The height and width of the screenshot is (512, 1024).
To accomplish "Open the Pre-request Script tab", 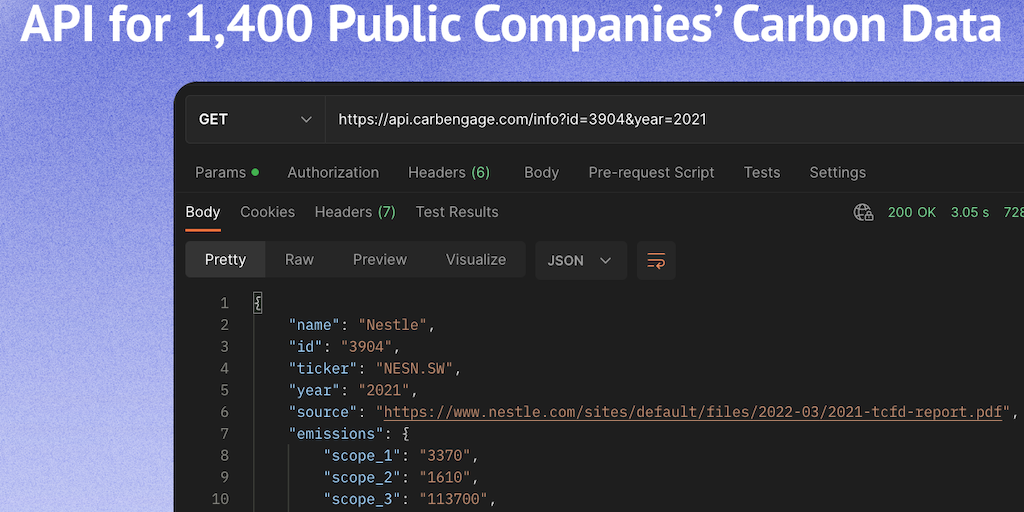I will click(651, 172).
